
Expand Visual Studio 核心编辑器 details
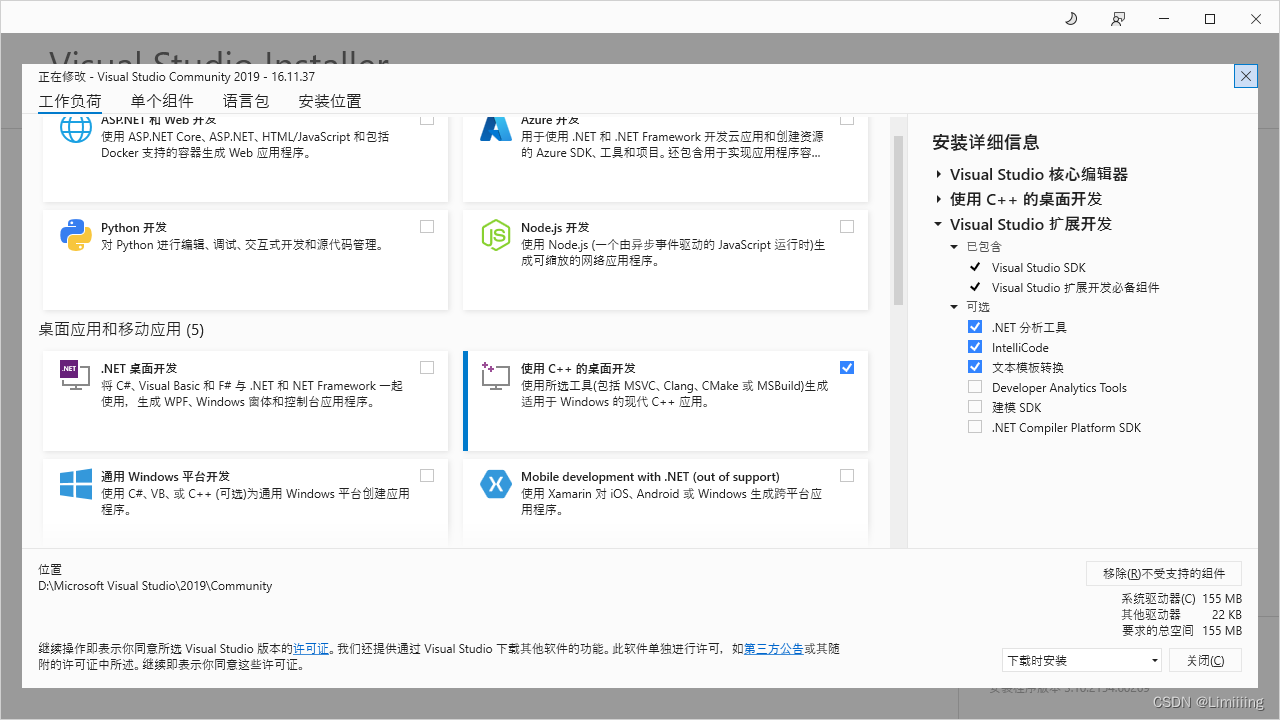[x=938, y=174]
